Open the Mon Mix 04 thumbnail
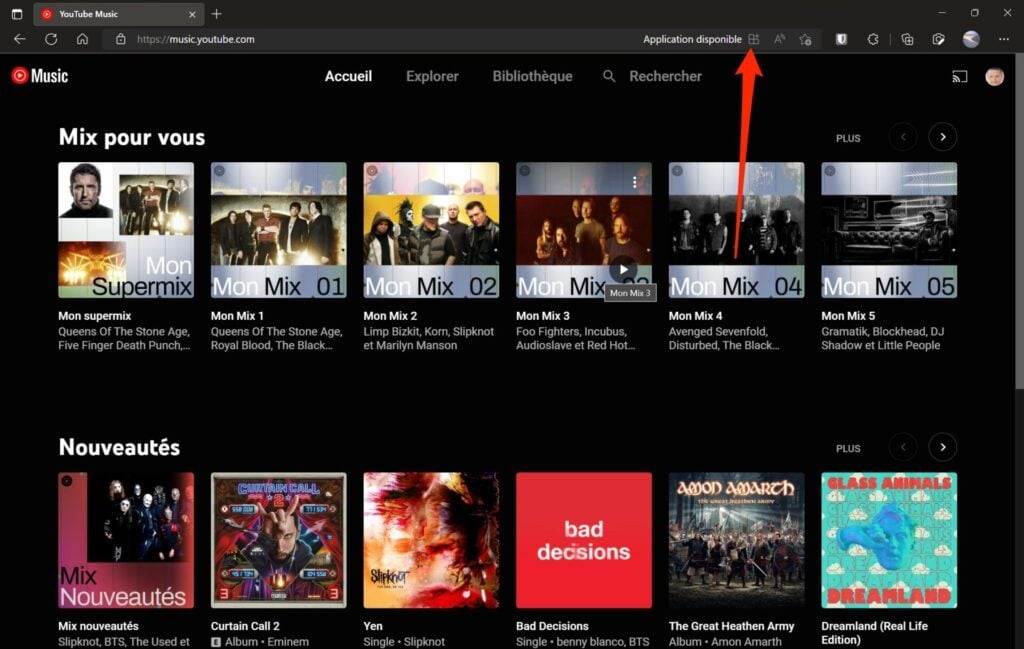 pyautogui.click(x=737, y=230)
